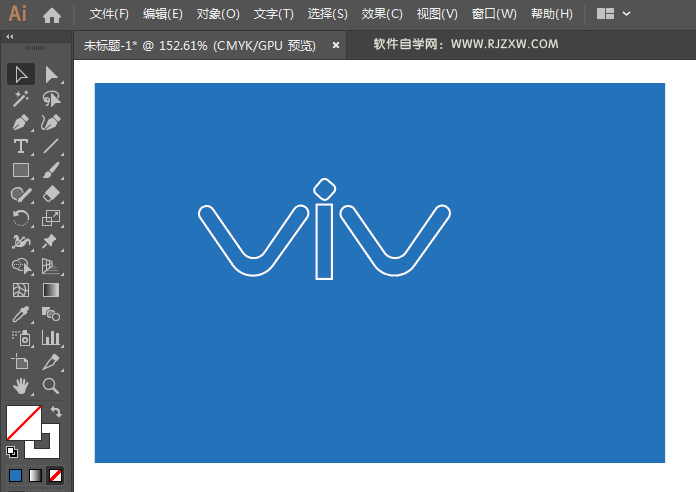The width and height of the screenshot is (696, 492).
Task: Choose the Magic Wand tool
Action: pyautogui.click(x=21, y=99)
